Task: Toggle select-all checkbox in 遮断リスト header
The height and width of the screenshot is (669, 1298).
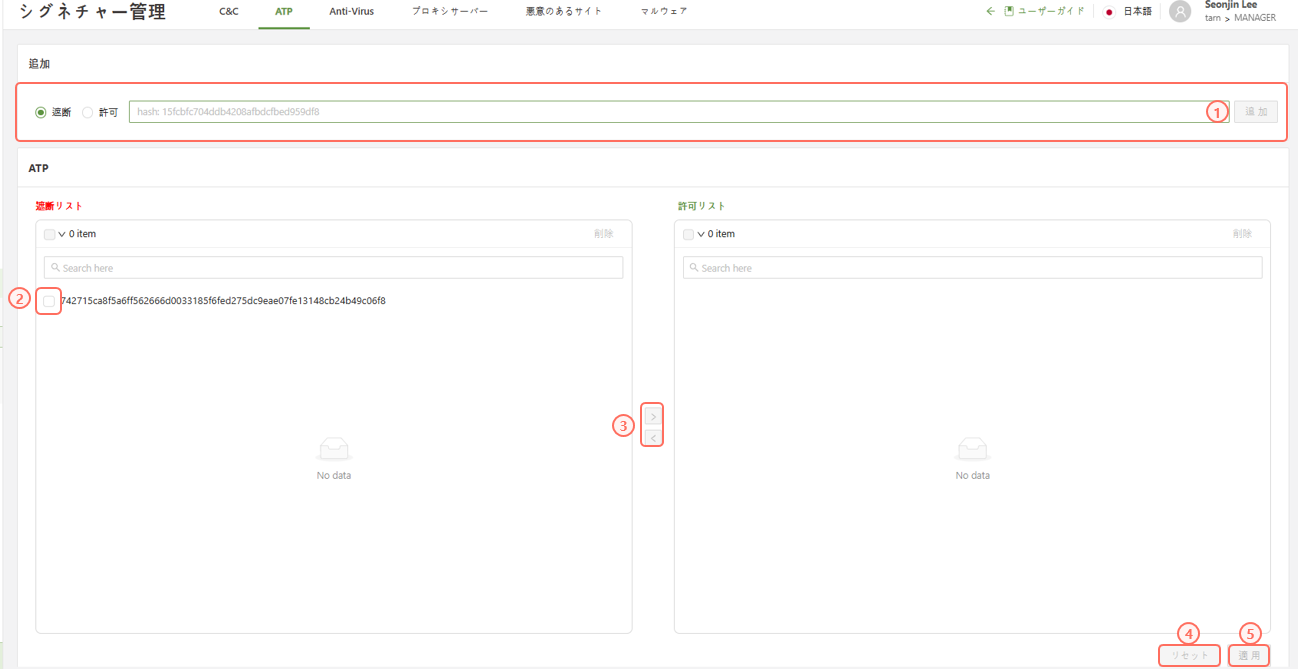Action: 49,234
